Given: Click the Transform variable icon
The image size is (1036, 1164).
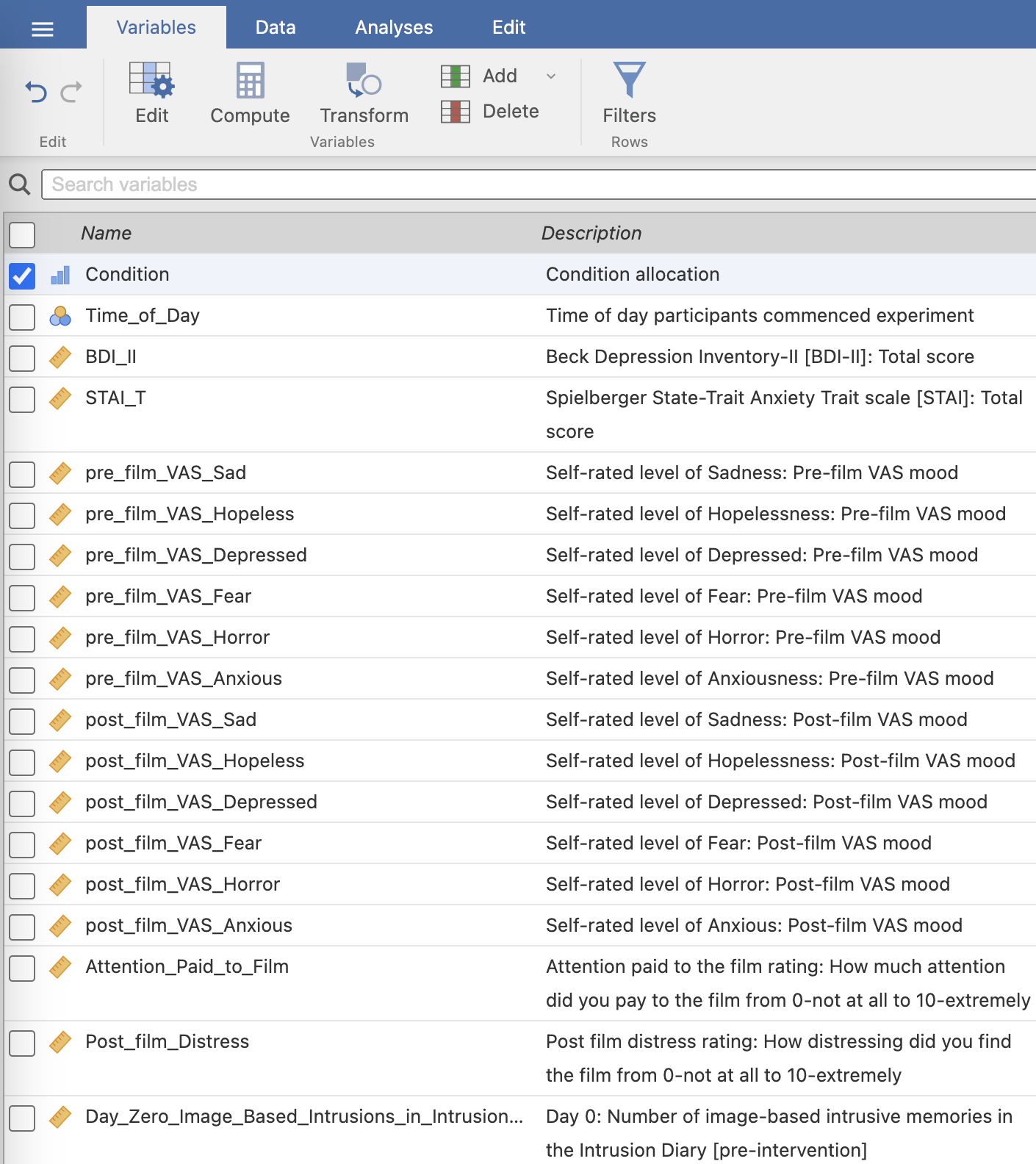Looking at the screenshot, I should [x=364, y=80].
